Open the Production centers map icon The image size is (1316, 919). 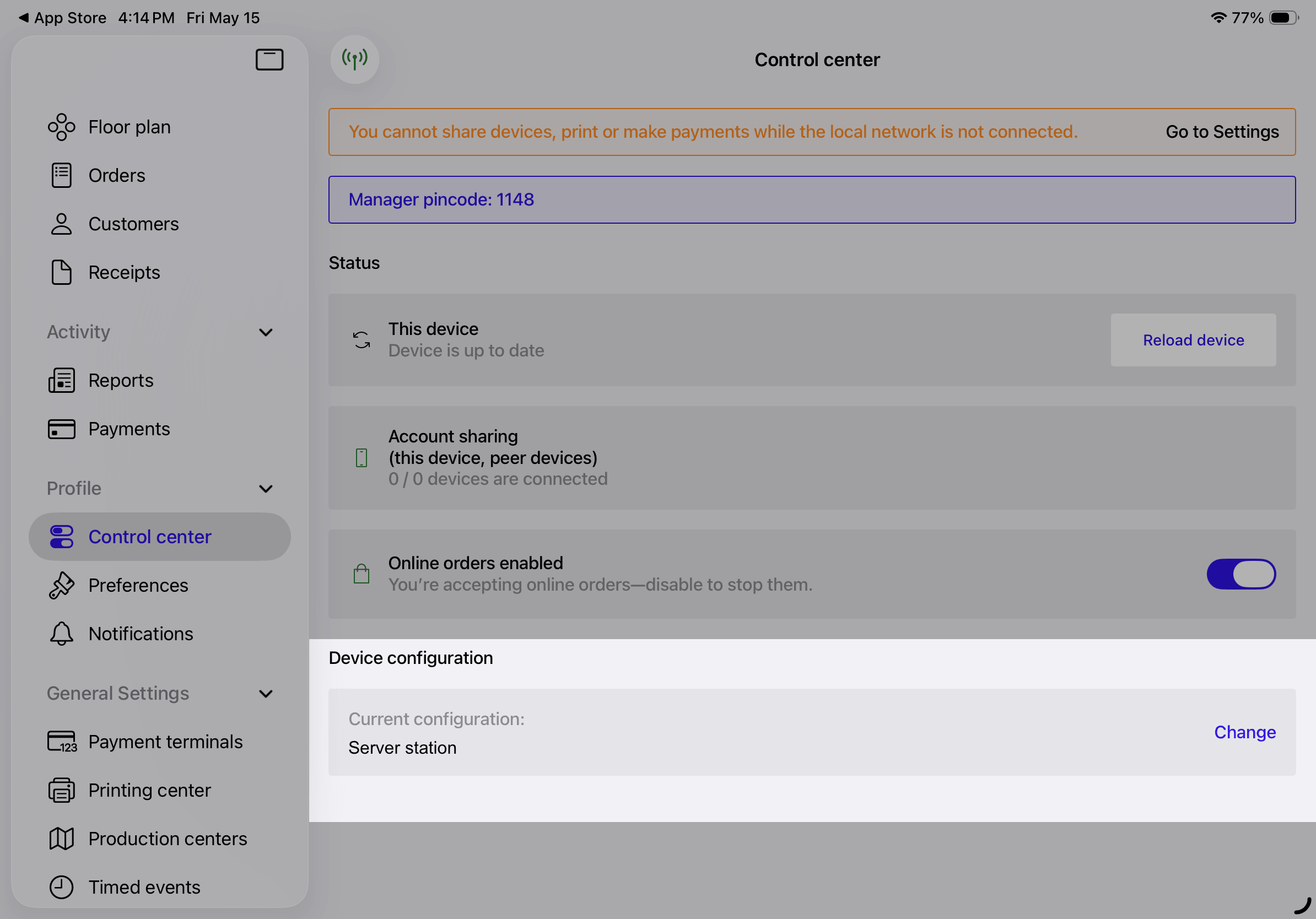61,839
